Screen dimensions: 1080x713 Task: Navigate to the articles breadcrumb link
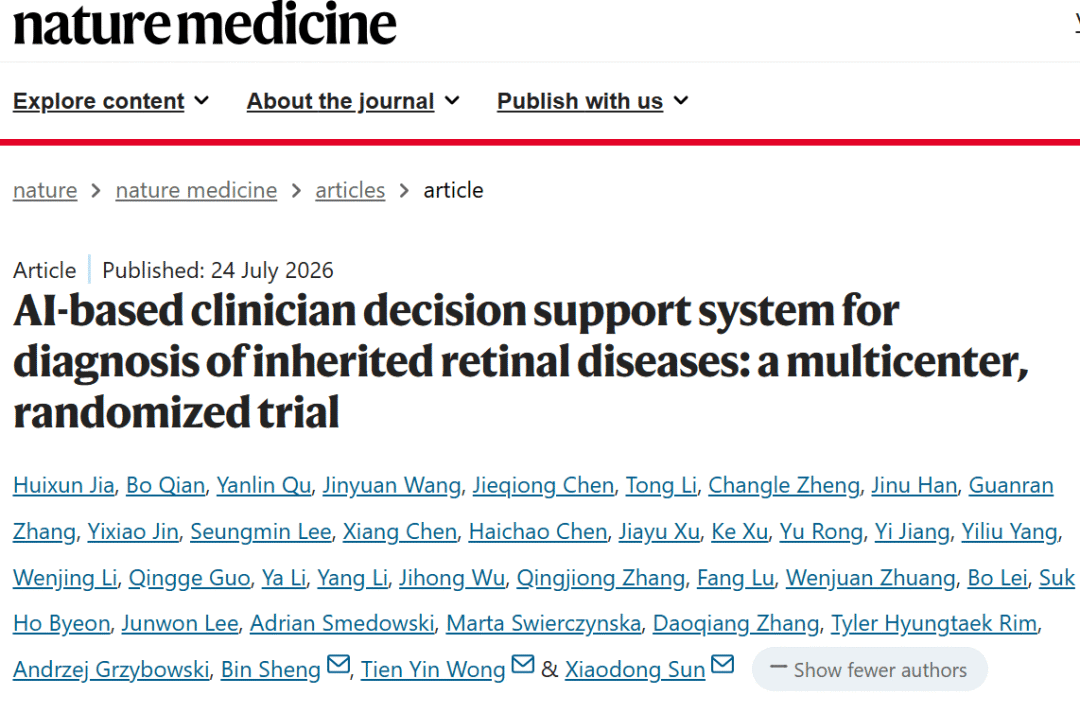point(350,190)
